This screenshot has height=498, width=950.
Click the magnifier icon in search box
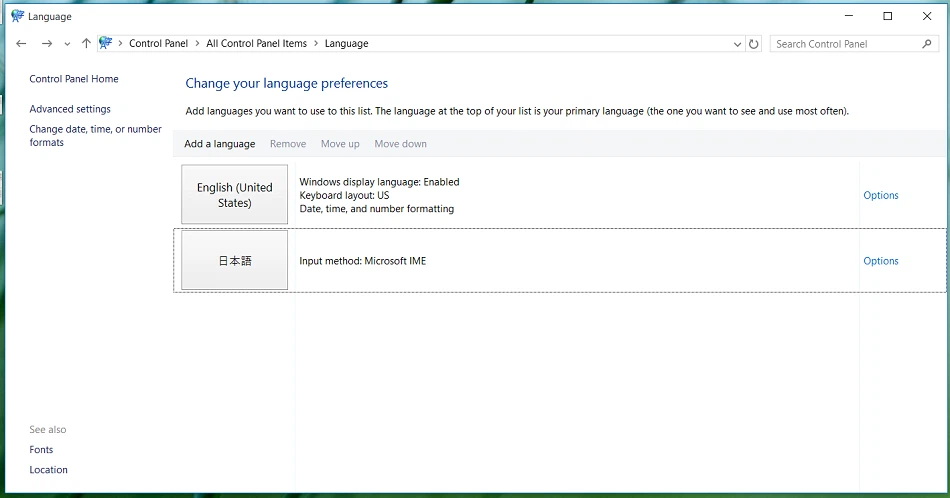click(927, 44)
